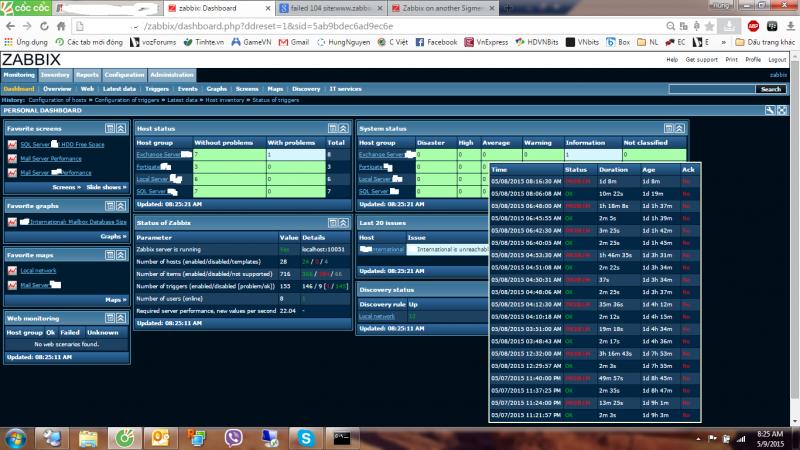Toggle dashboard fullscreen icon
Viewport: 800px width, 450px height.
(782, 110)
